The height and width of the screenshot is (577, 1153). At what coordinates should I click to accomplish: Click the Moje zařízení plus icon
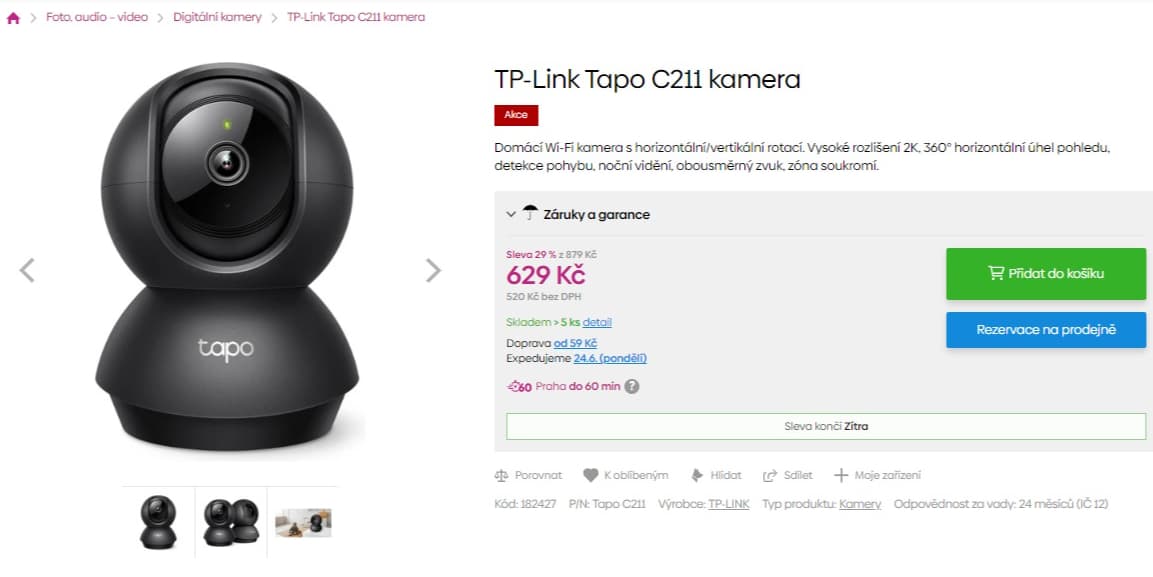click(x=841, y=475)
